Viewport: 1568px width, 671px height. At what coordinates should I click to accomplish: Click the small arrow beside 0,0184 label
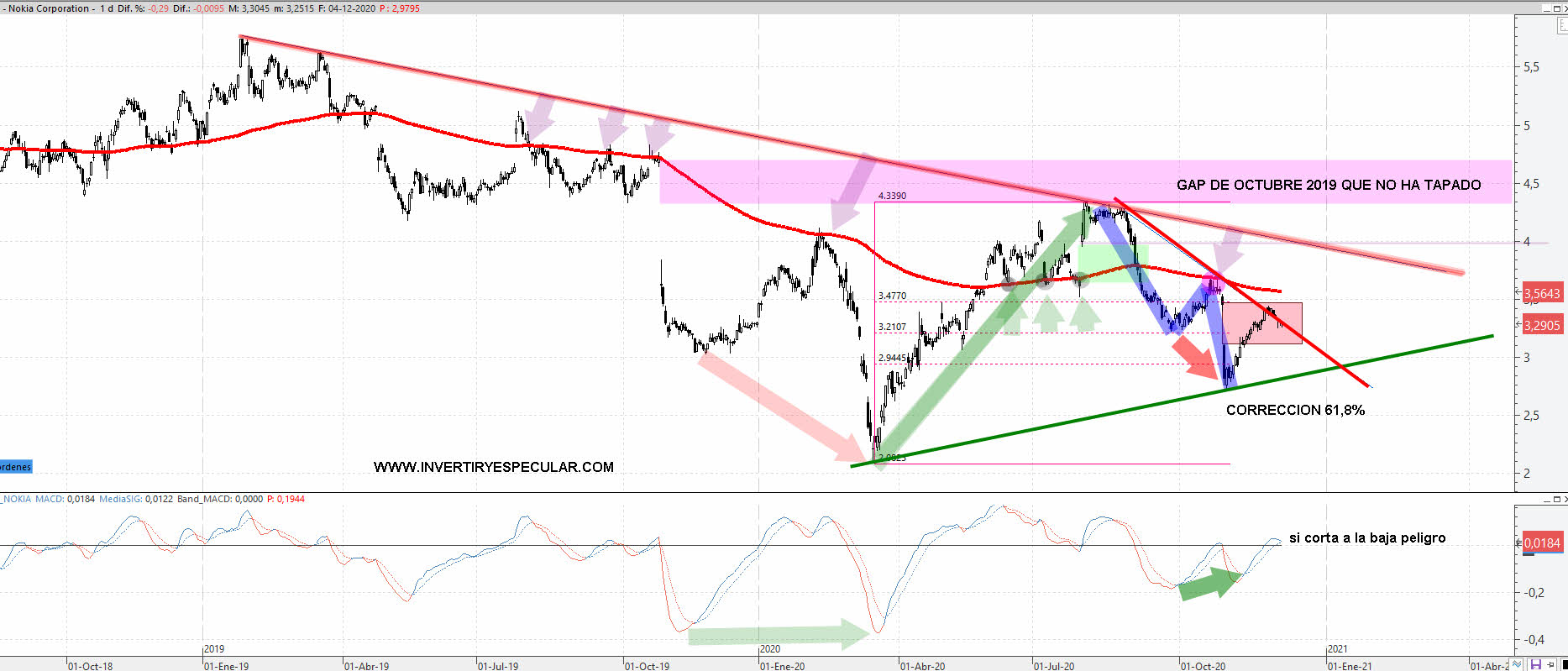1518,543
